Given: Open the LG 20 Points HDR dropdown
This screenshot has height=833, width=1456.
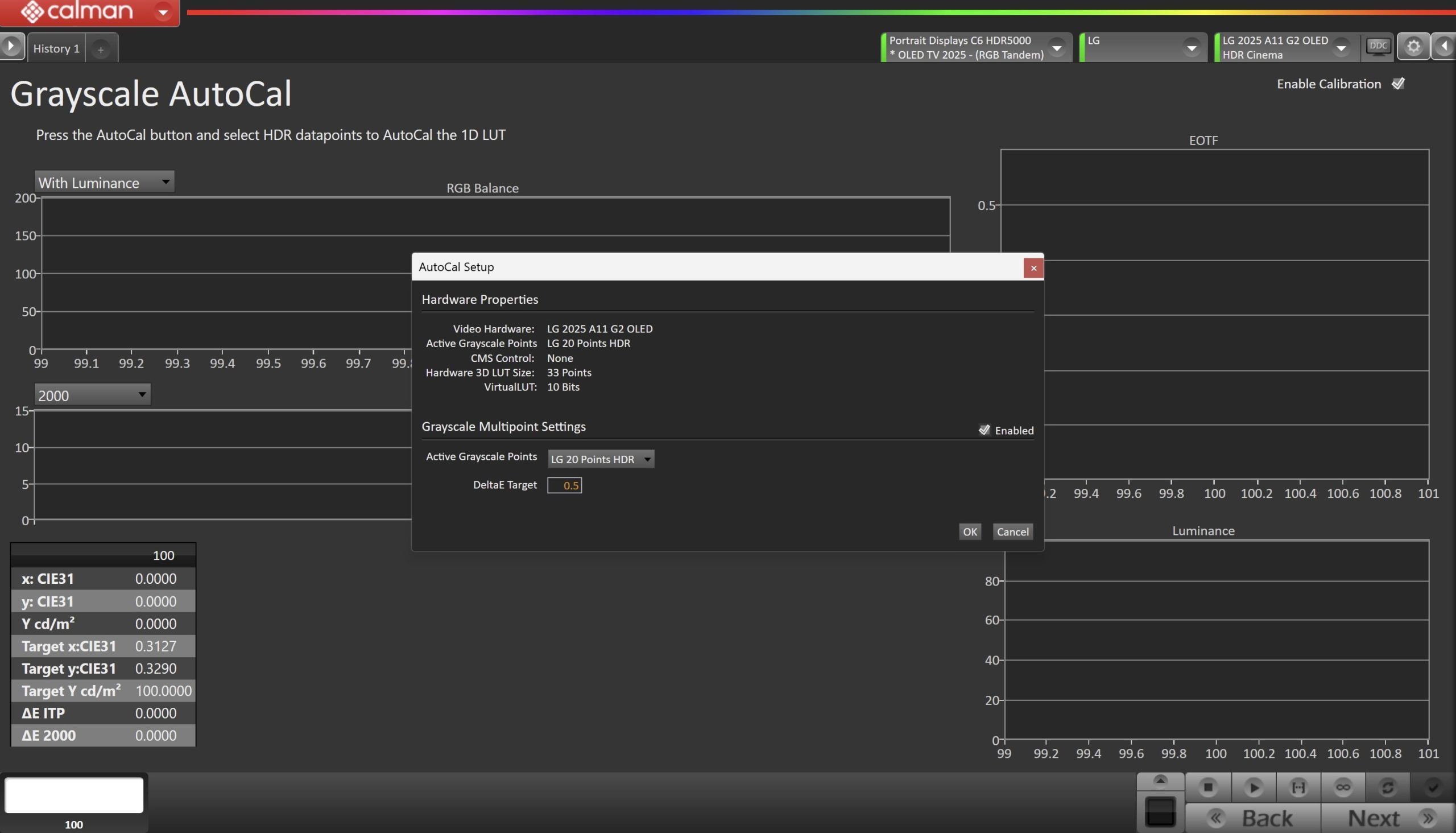Looking at the screenshot, I should point(601,459).
